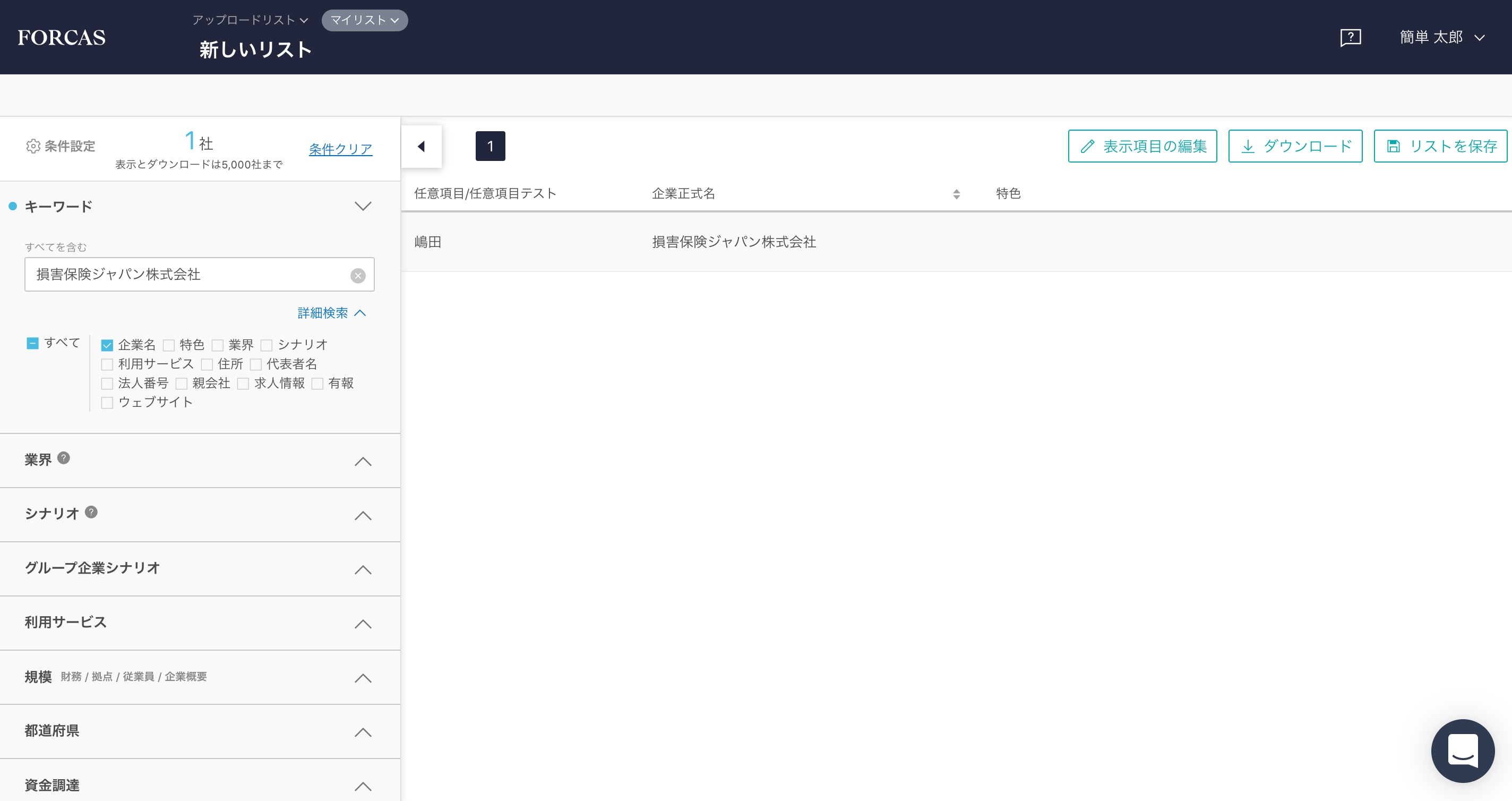Sort by 企業正式名 using sort arrows
The image size is (1512, 801).
956,194
